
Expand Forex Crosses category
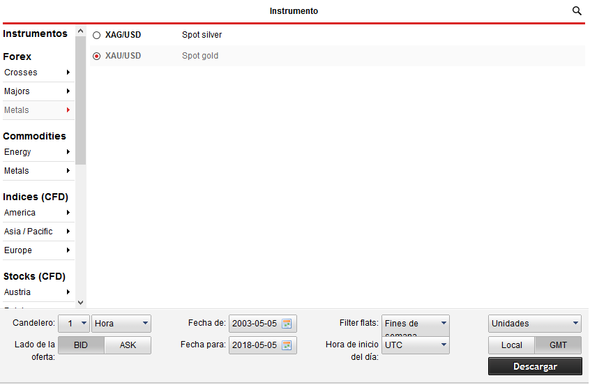pos(37,72)
